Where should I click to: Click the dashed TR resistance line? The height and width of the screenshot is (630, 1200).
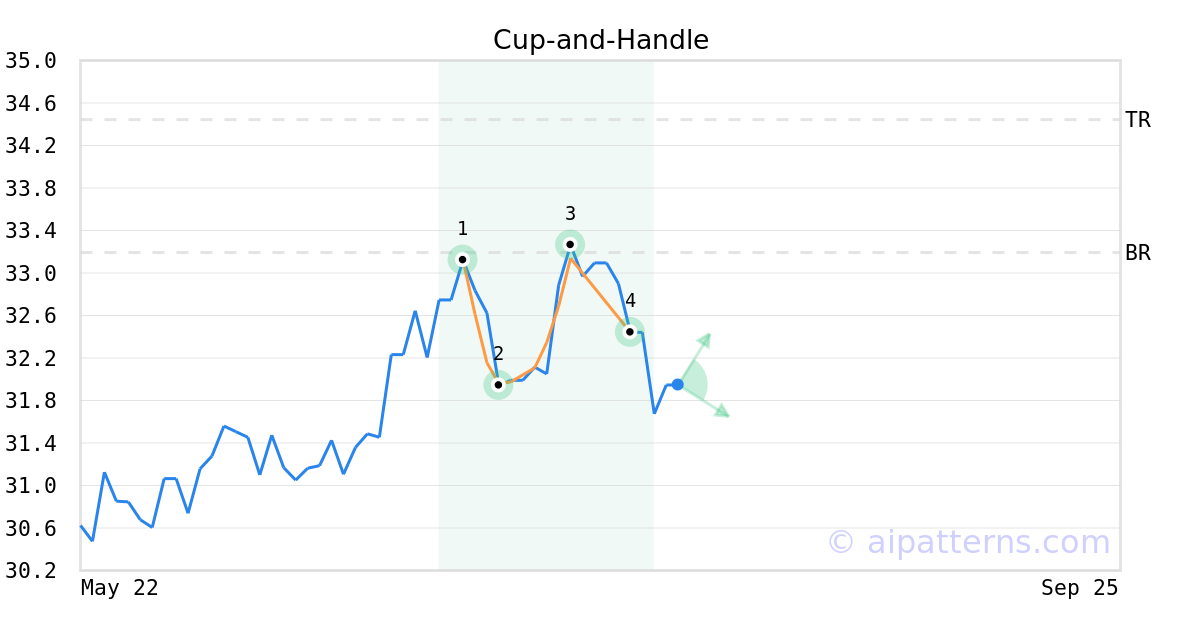(600, 120)
